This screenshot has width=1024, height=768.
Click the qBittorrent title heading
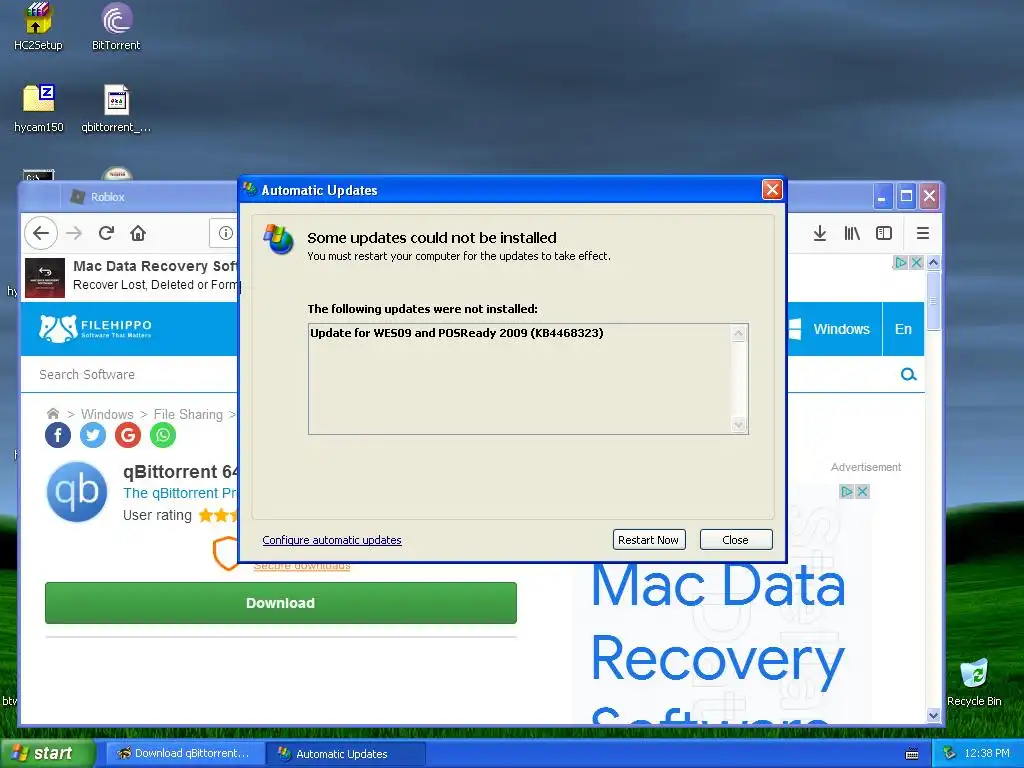tap(181, 472)
